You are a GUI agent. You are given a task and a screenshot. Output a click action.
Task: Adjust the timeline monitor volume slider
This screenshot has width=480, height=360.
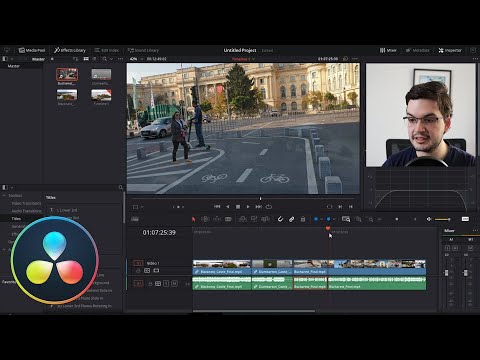coord(443,219)
